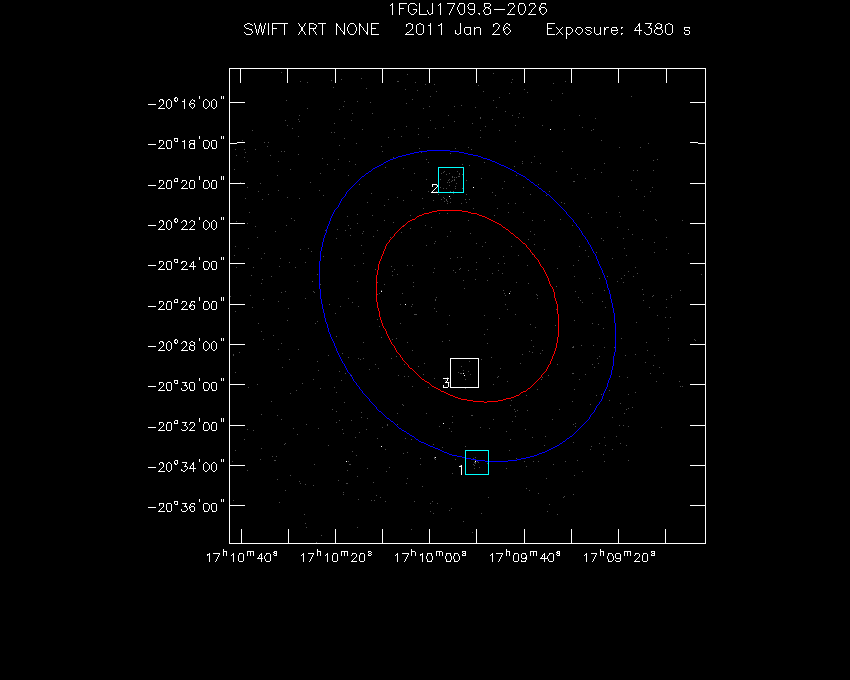Click the cyan box labeled source 2
This screenshot has width=850, height=680.
451,180
